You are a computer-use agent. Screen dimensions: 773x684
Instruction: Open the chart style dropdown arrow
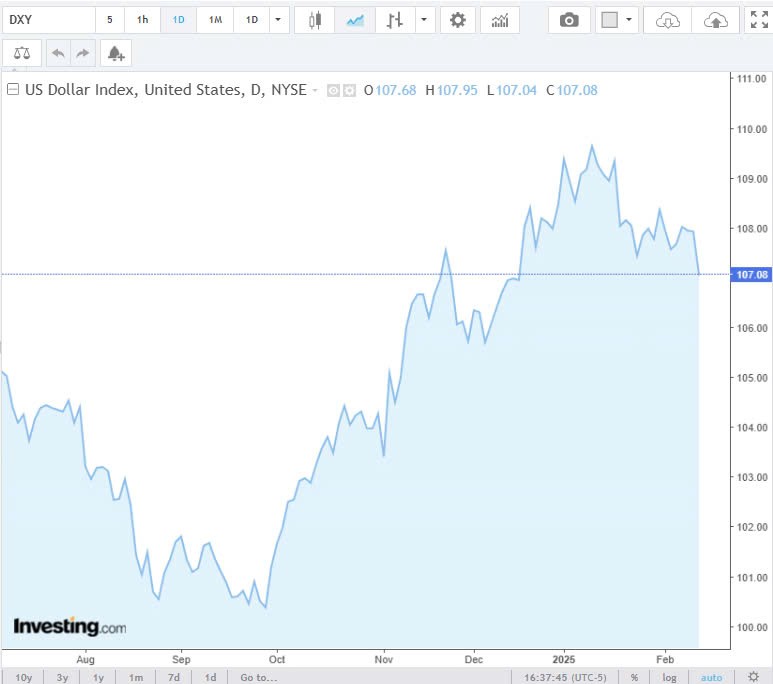point(424,20)
